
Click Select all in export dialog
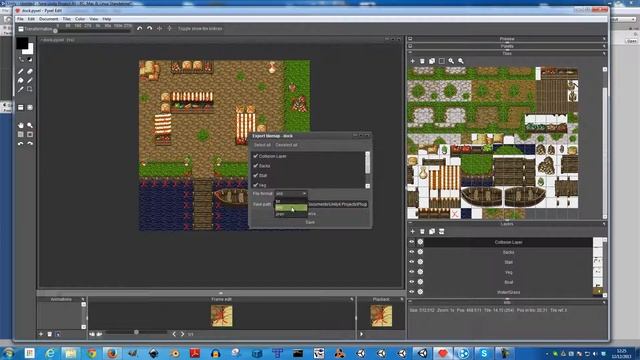pyautogui.click(x=262, y=145)
